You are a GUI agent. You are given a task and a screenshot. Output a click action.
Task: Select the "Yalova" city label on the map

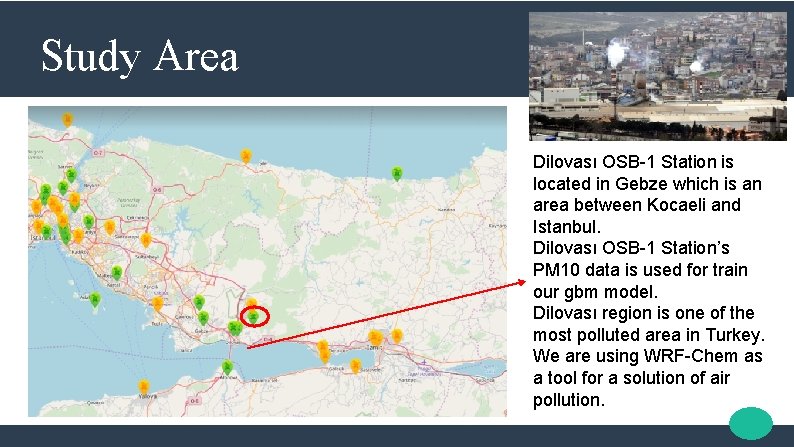point(147,397)
